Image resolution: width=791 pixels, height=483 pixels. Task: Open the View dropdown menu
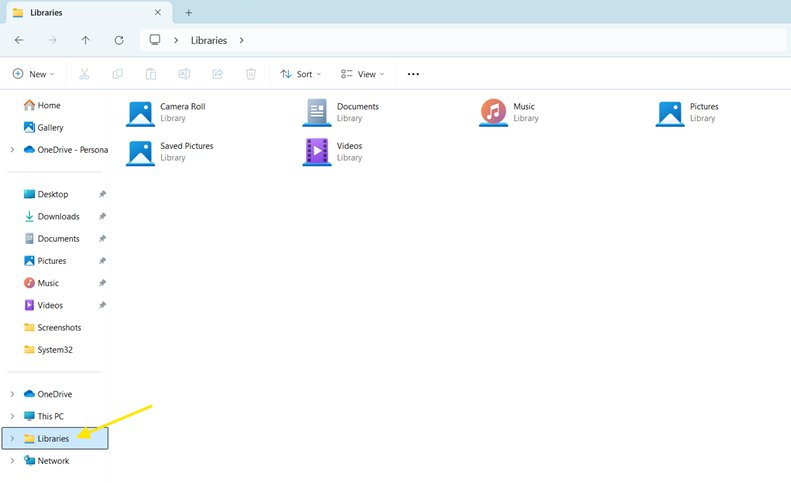pos(362,74)
